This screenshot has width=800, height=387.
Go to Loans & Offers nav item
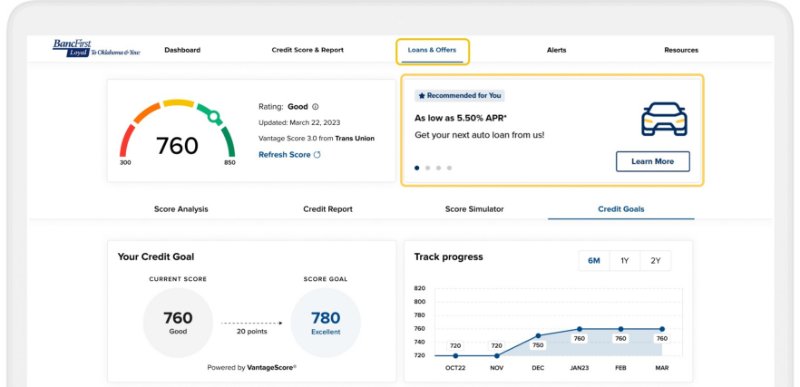pyautogui.click(x=432, y=50)
